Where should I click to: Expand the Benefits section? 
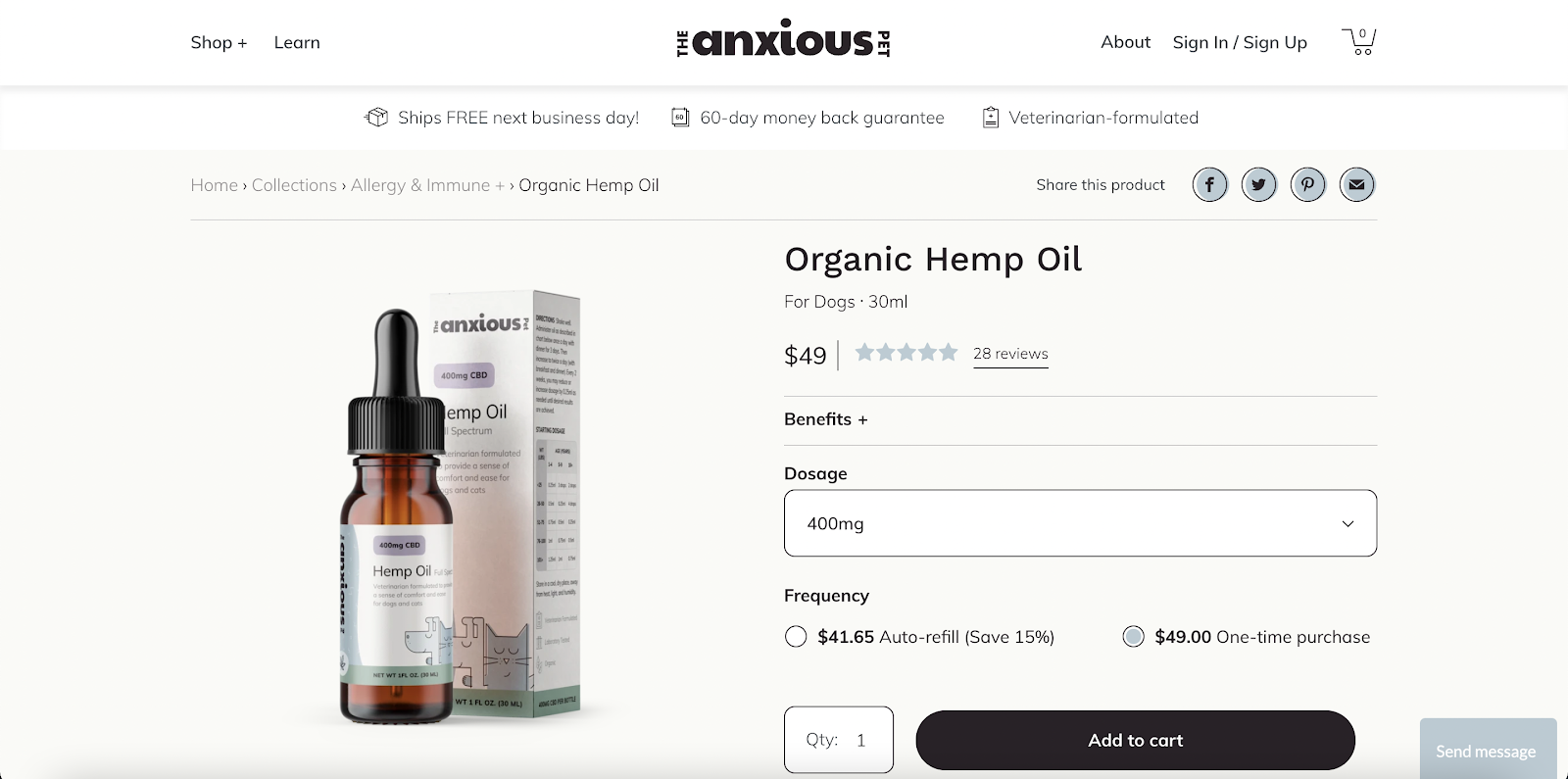point(826,419)
